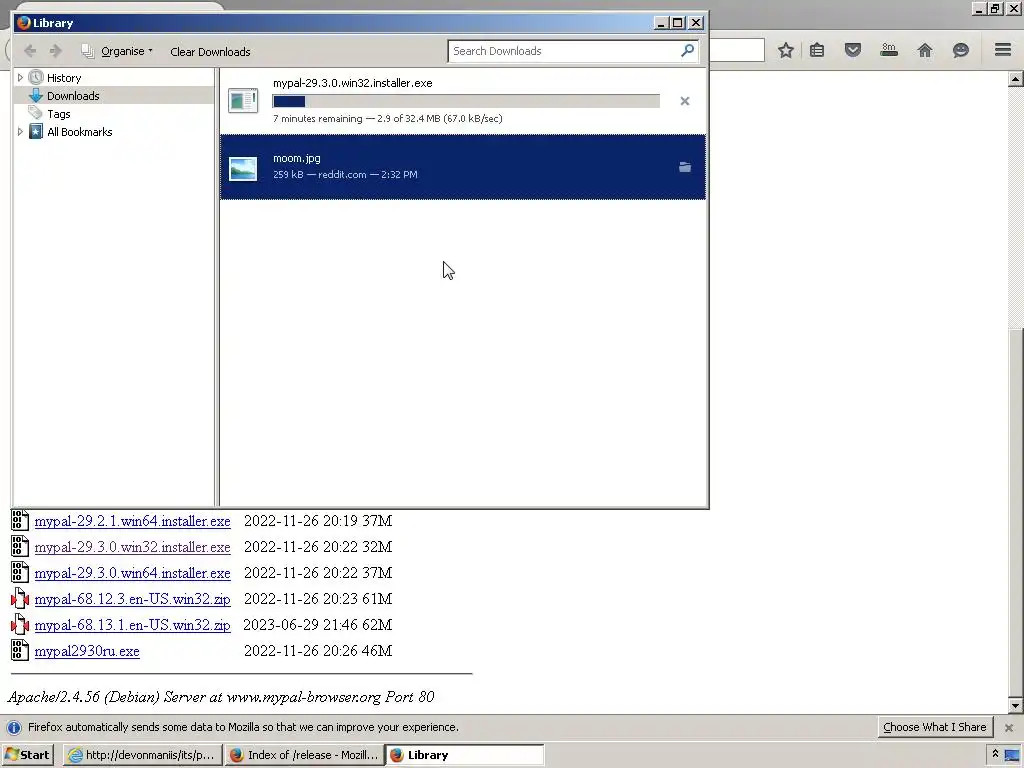Click binary file icon beside mypal2930ru.exe

[x=20, y=650]
